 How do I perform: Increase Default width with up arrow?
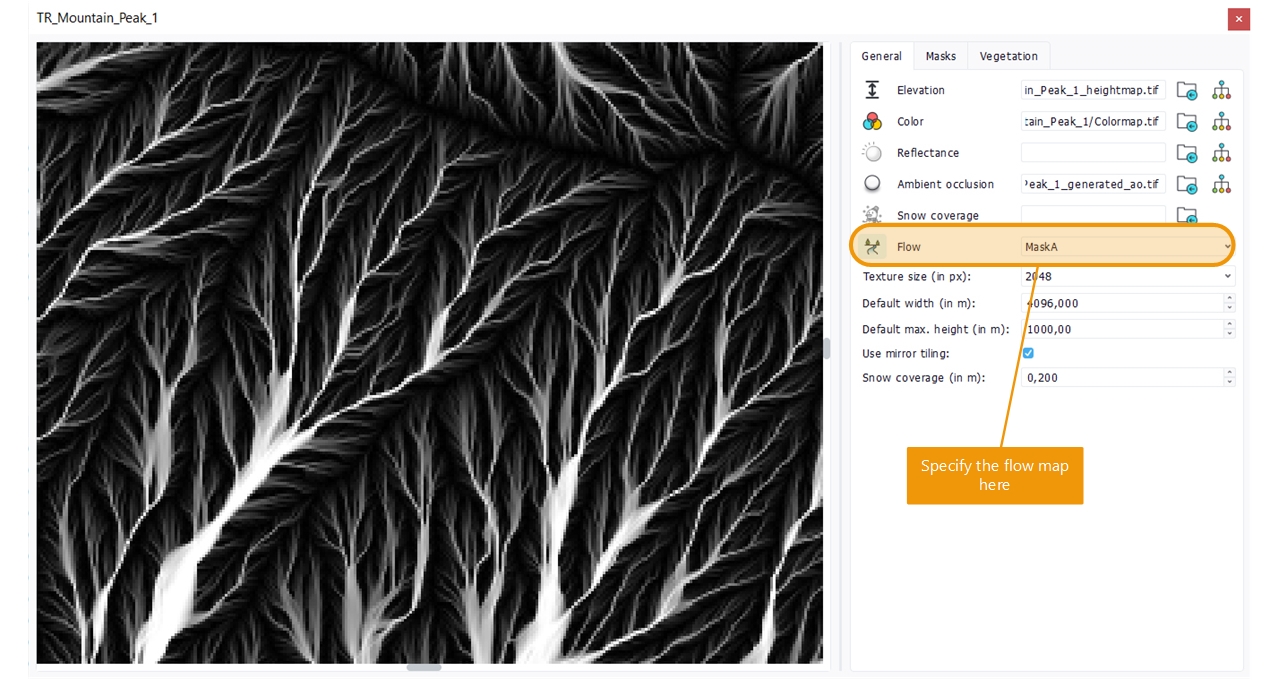1229,298
